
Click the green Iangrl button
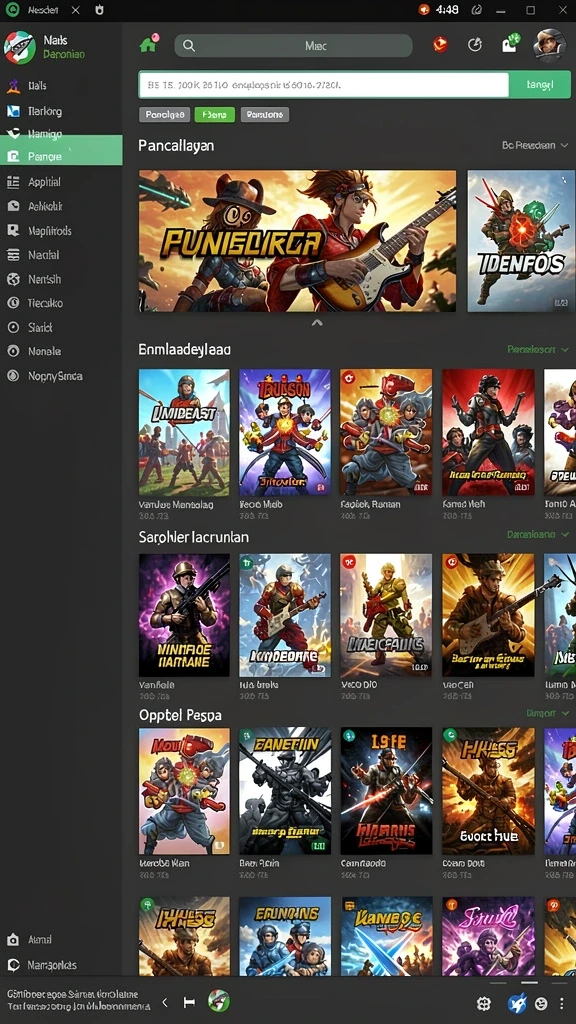tap(539, 85)
